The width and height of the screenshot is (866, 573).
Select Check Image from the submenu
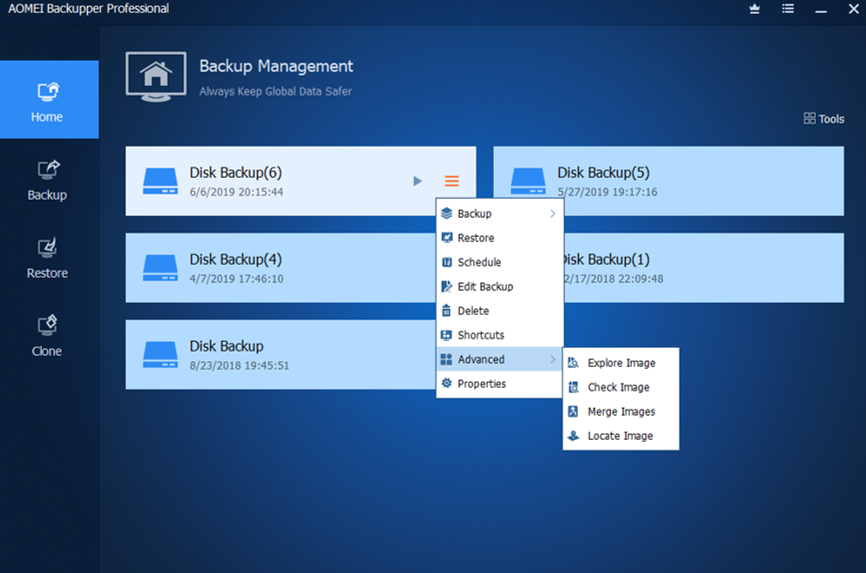[621, 387]
